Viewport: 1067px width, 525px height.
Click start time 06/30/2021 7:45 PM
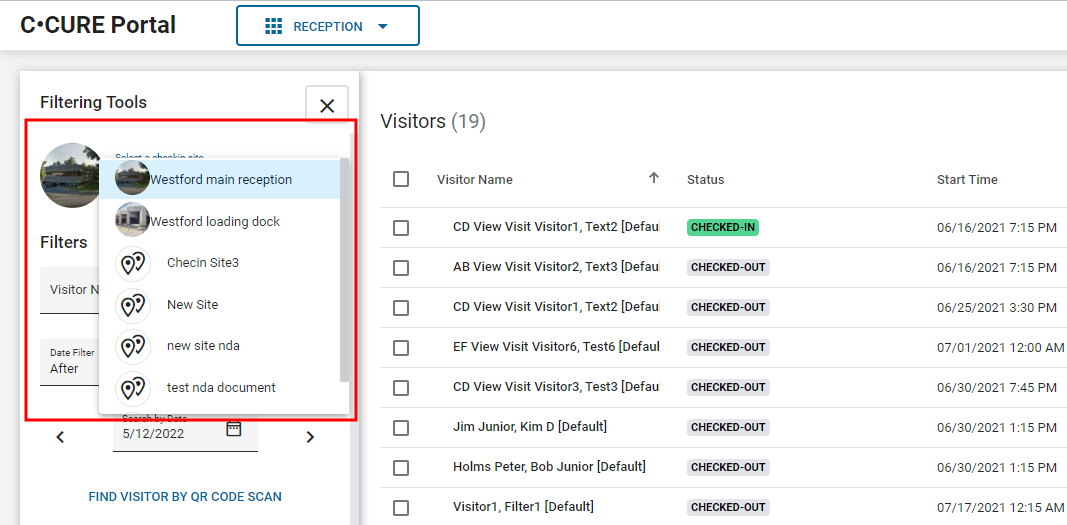point(997,388)
